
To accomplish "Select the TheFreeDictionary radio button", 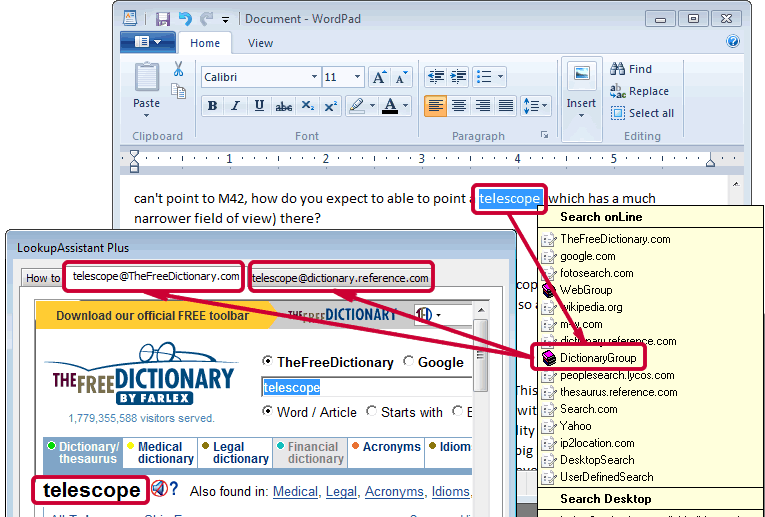I will coord(267,361).
